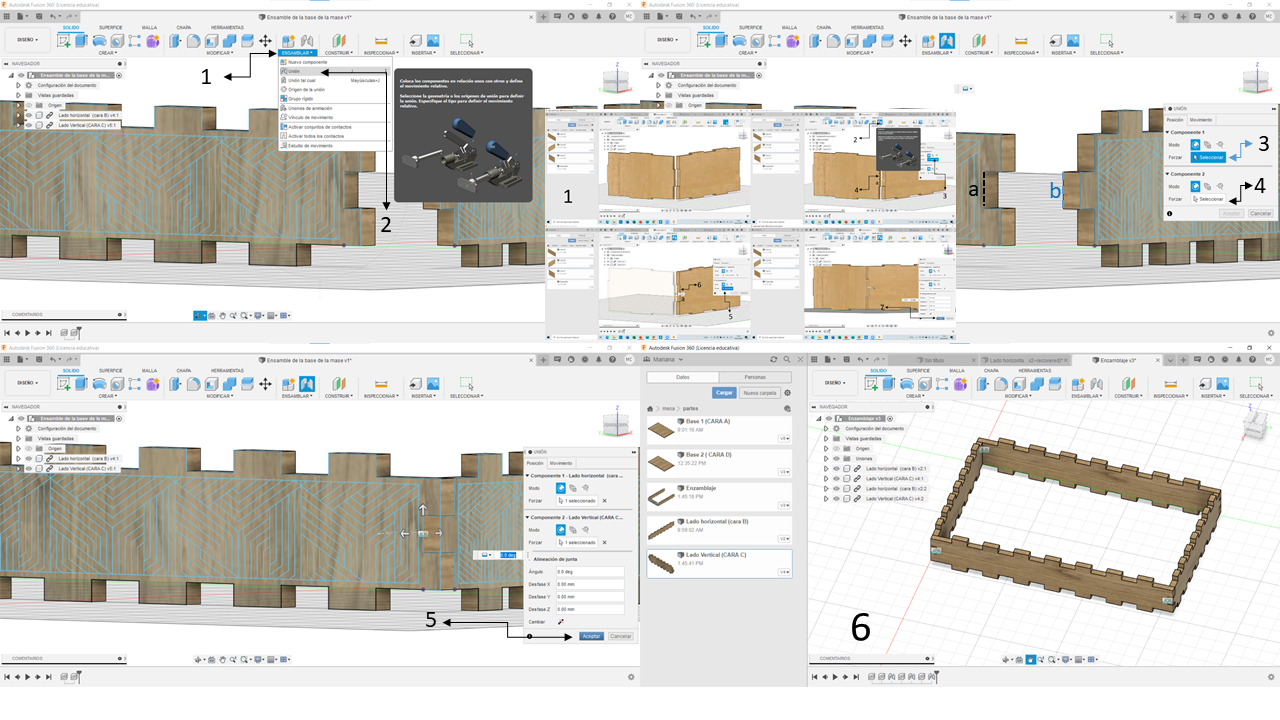The image size is (1280, 720).
Task: Click the Cargar upload button
Action: point(724,393)
